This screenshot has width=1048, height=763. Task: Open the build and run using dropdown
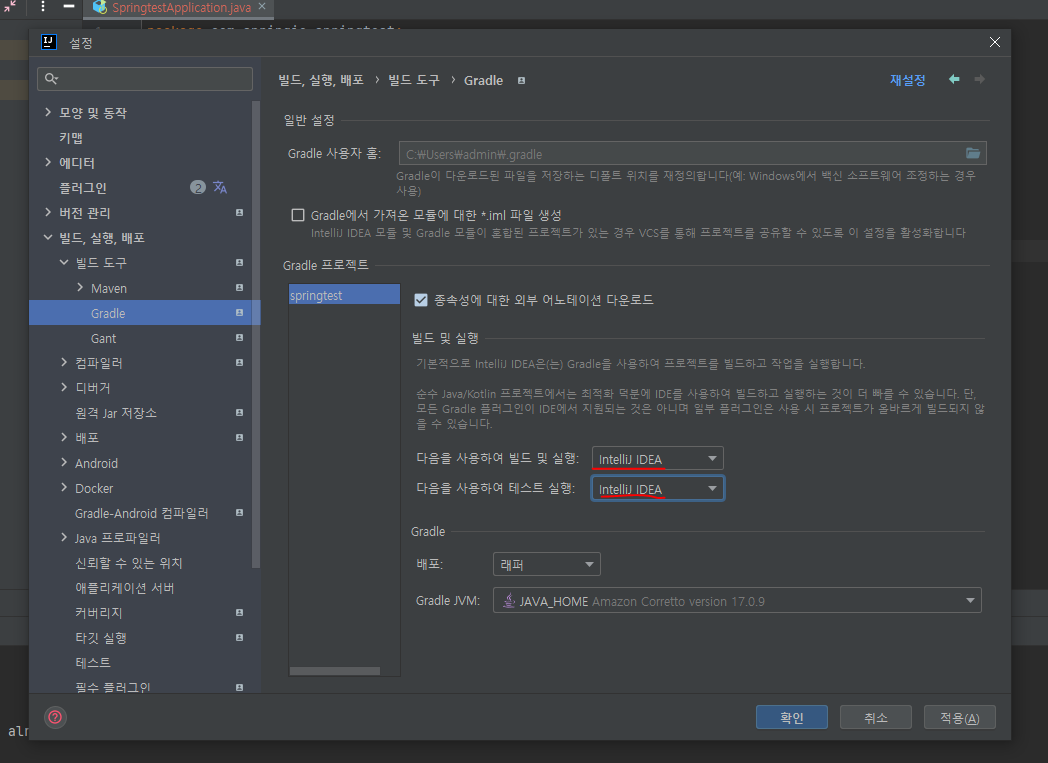click(x=657, y=458)
